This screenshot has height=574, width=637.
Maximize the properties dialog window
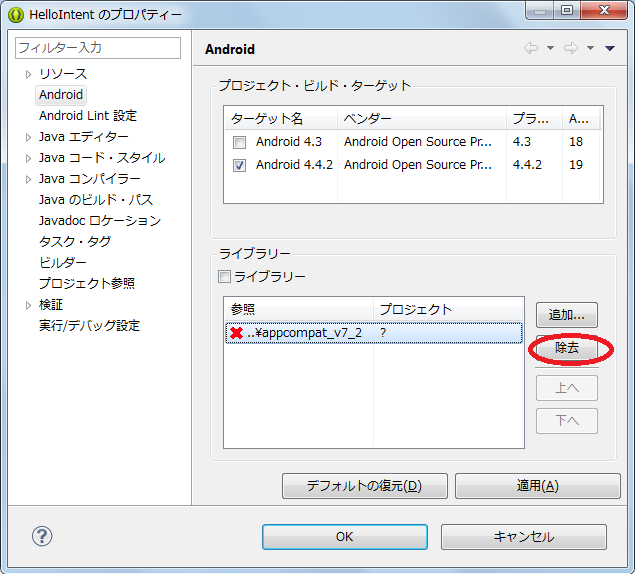click(567, 10)
